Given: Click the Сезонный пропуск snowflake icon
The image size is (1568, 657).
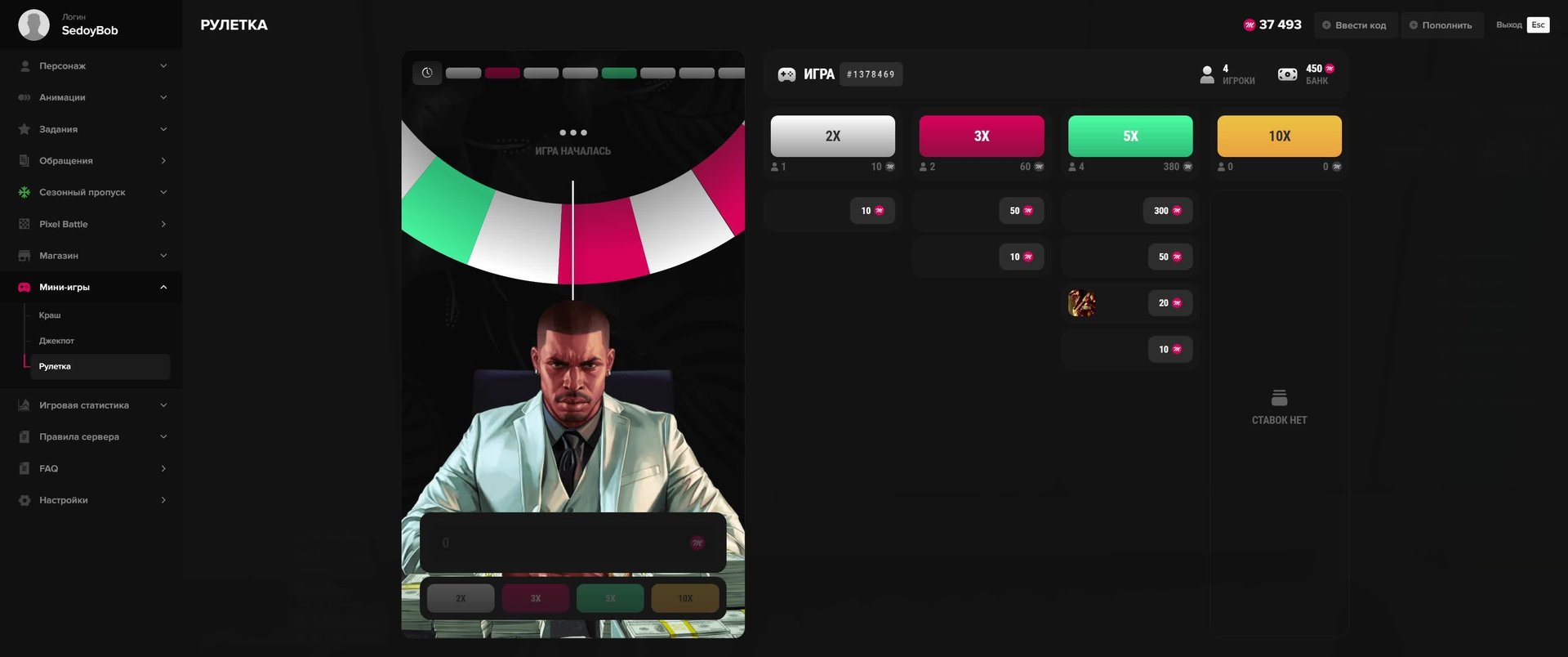Looking at the screenshot, I should tap(24, 192).
